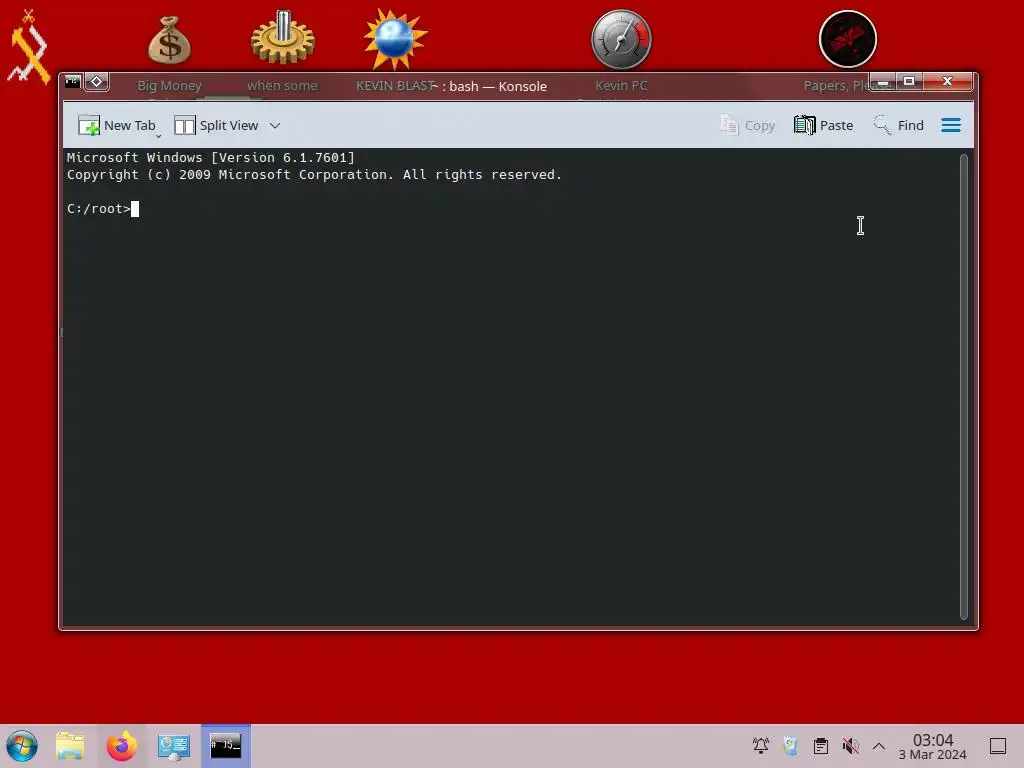This screenshot has height=768, width=1024.
Task: Open the notifications bell tray icon
Action: (x=761, y=746)
